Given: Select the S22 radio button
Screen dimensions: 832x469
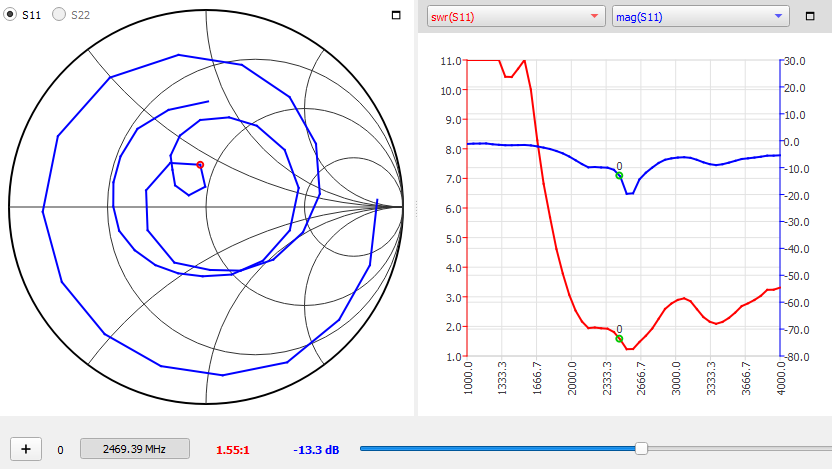Looking at the screenshot, I should [x=59, y=14].
